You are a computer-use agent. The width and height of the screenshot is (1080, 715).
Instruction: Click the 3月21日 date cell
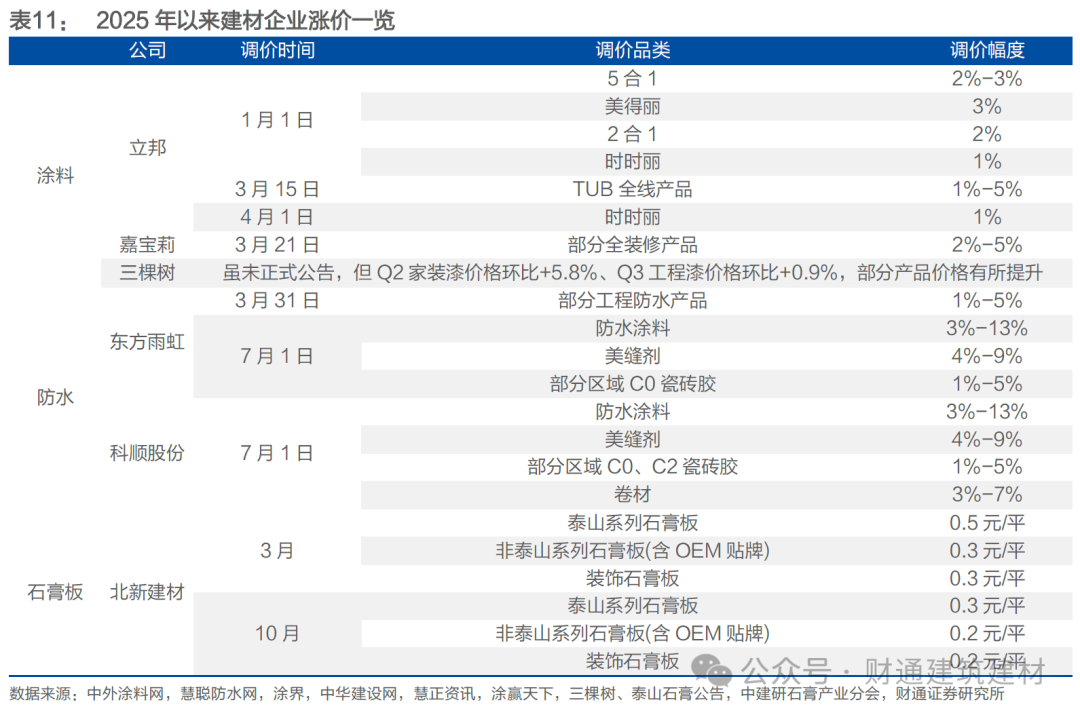(278, 245)
